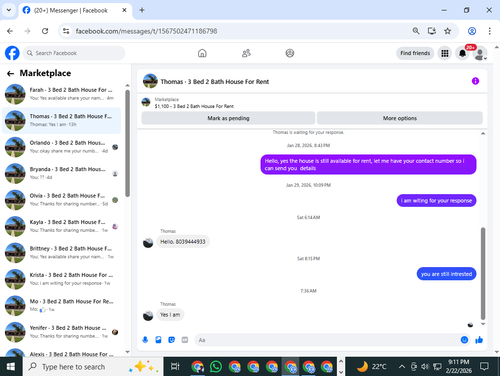
Task: Open the Olivia conversation
Action: tap(62, 199)
